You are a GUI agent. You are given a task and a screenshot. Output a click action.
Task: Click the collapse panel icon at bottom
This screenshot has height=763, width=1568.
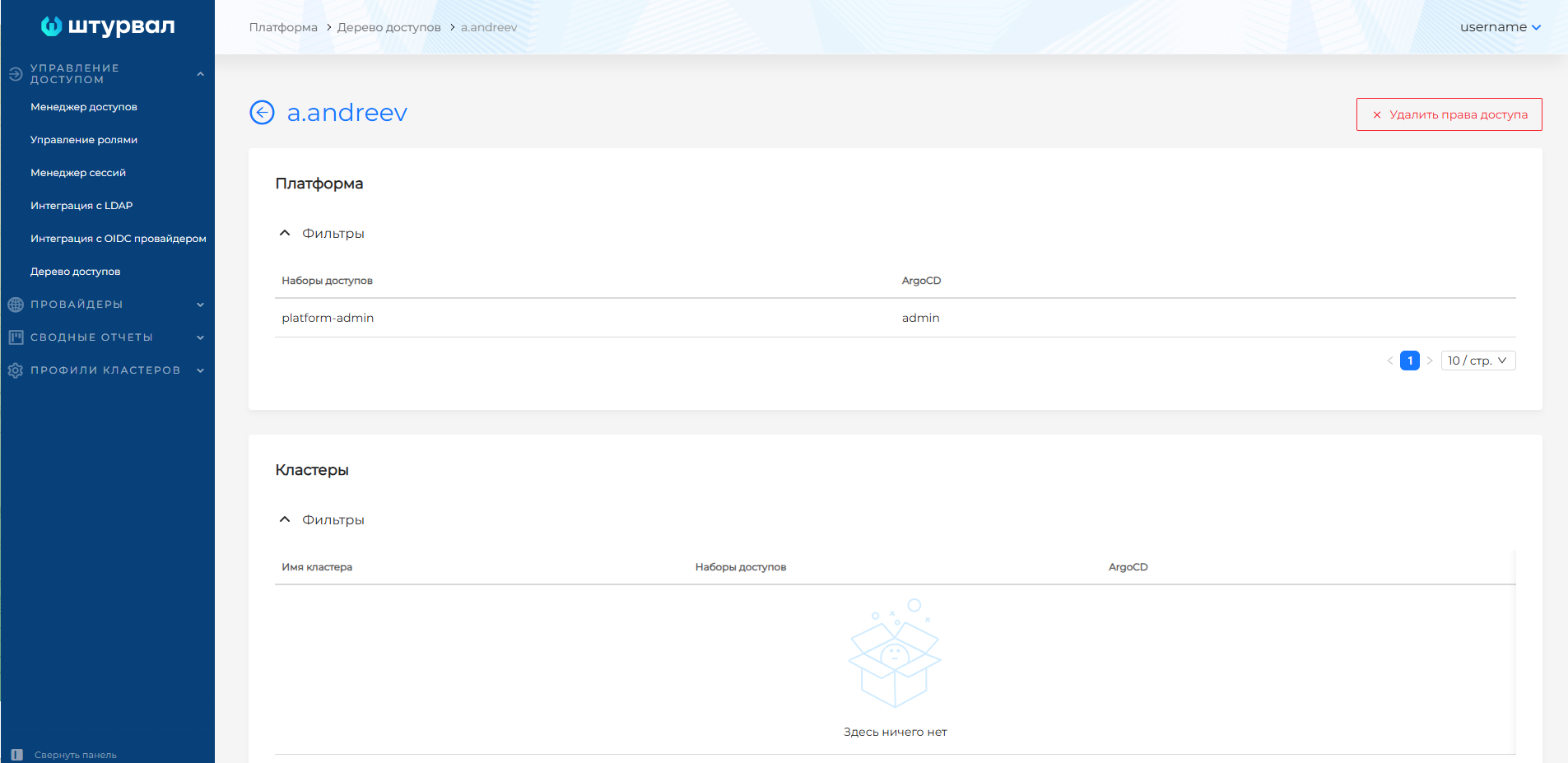16,755
